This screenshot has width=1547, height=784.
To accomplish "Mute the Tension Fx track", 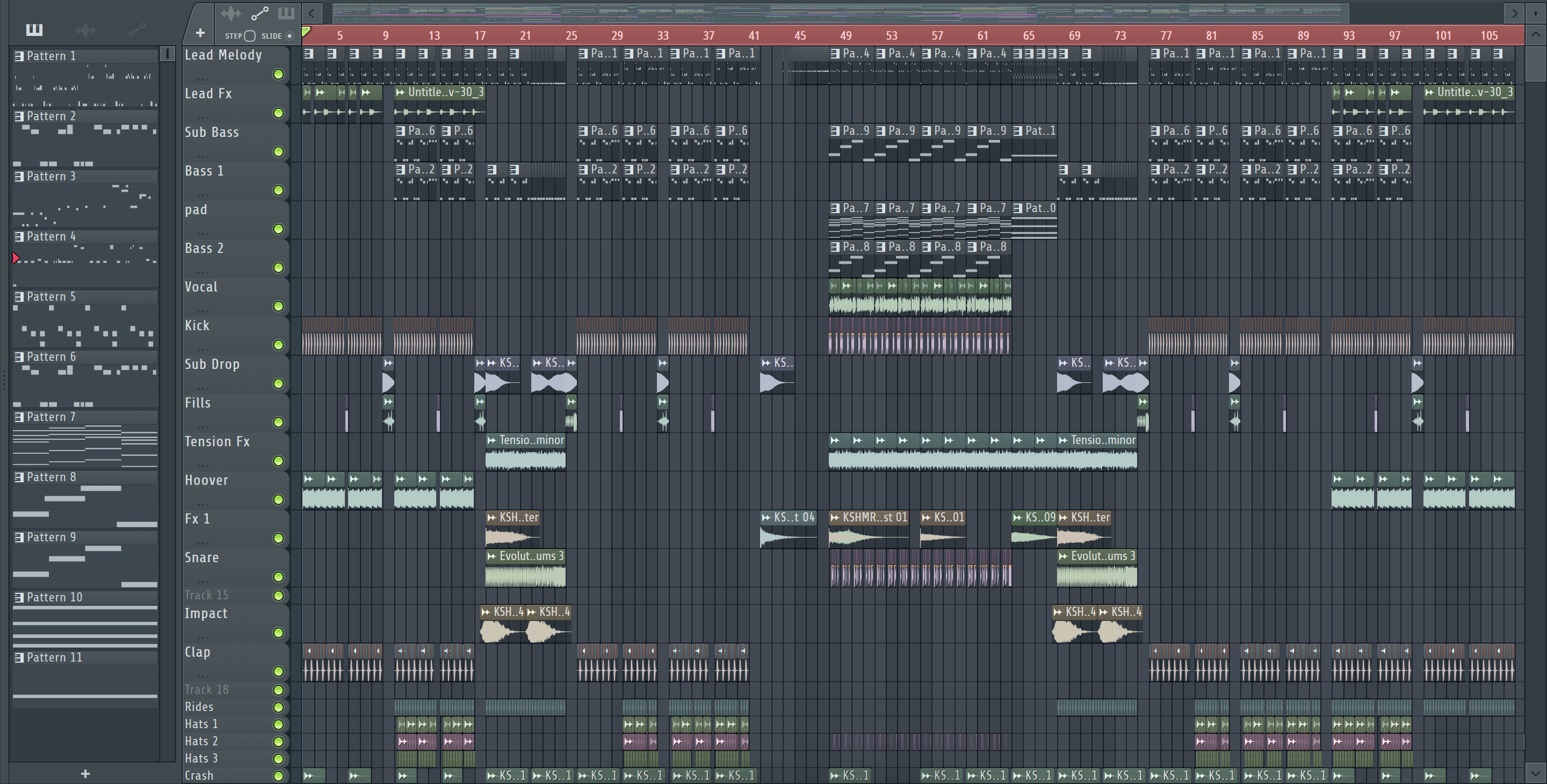I will click(279, 461).
